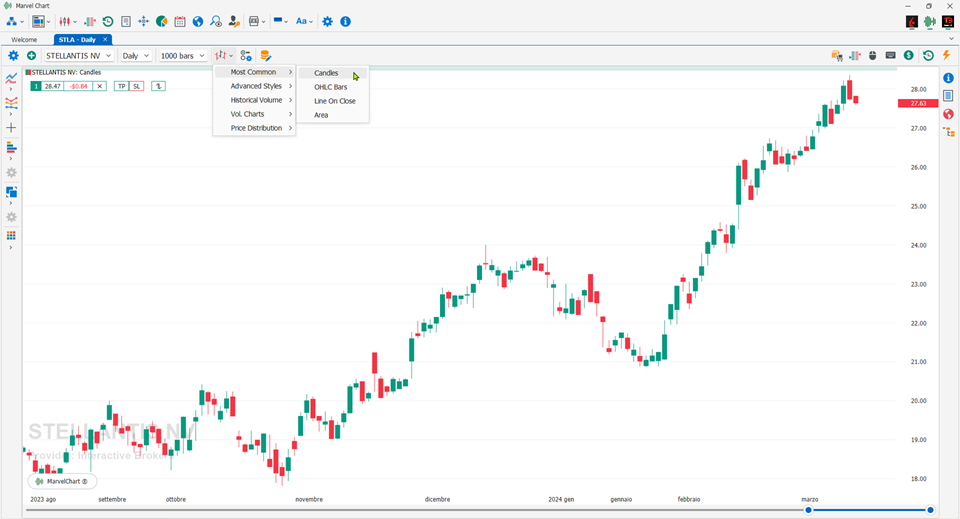This screenshot has height=519, width=960.
Task: Click the green history clock in chart toolbar
Action: coord(928,56)
